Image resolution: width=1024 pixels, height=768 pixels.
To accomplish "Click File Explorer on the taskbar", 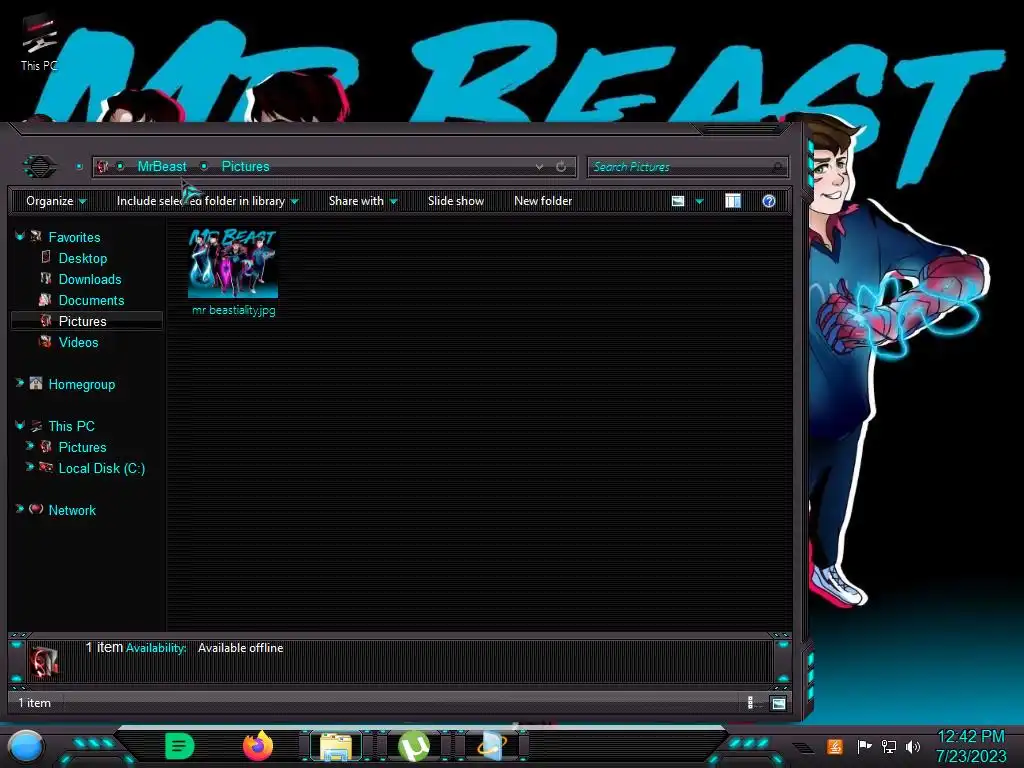I will [x=336, y=746].
